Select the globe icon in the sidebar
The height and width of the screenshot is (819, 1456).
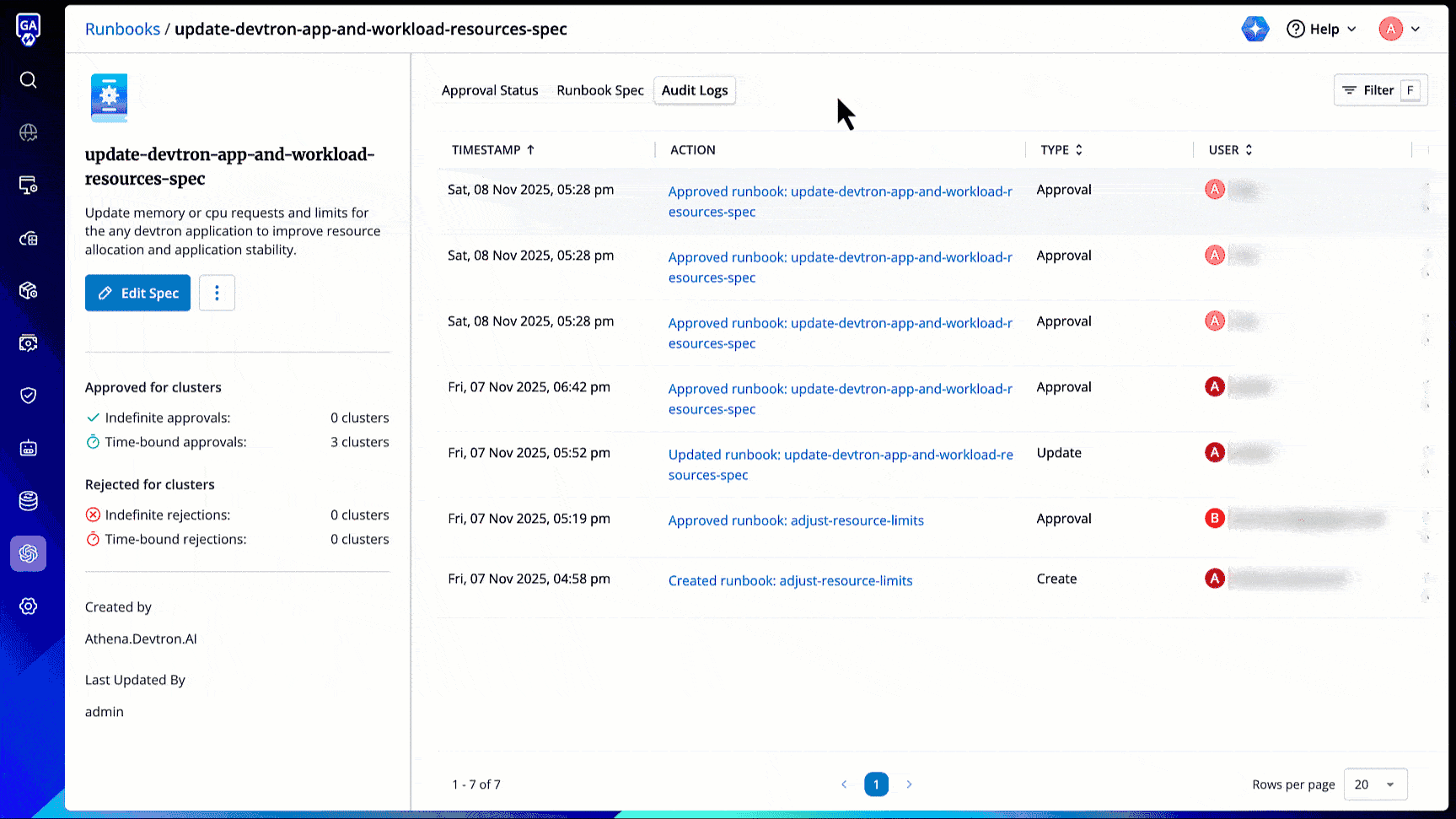[28, 132]
